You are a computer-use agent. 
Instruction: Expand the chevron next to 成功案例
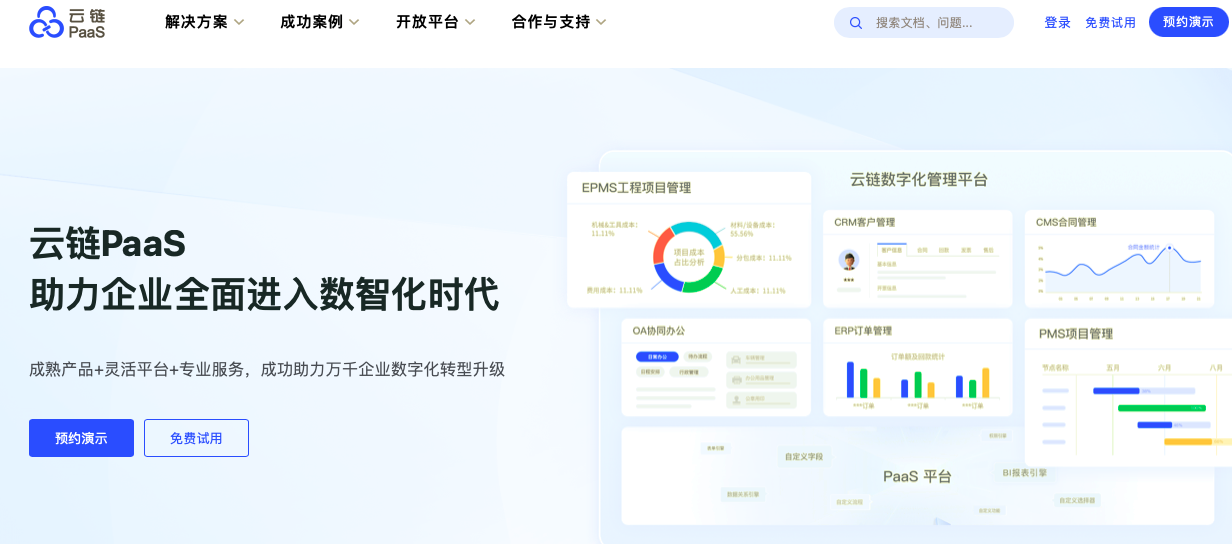[x=353, y=23]
